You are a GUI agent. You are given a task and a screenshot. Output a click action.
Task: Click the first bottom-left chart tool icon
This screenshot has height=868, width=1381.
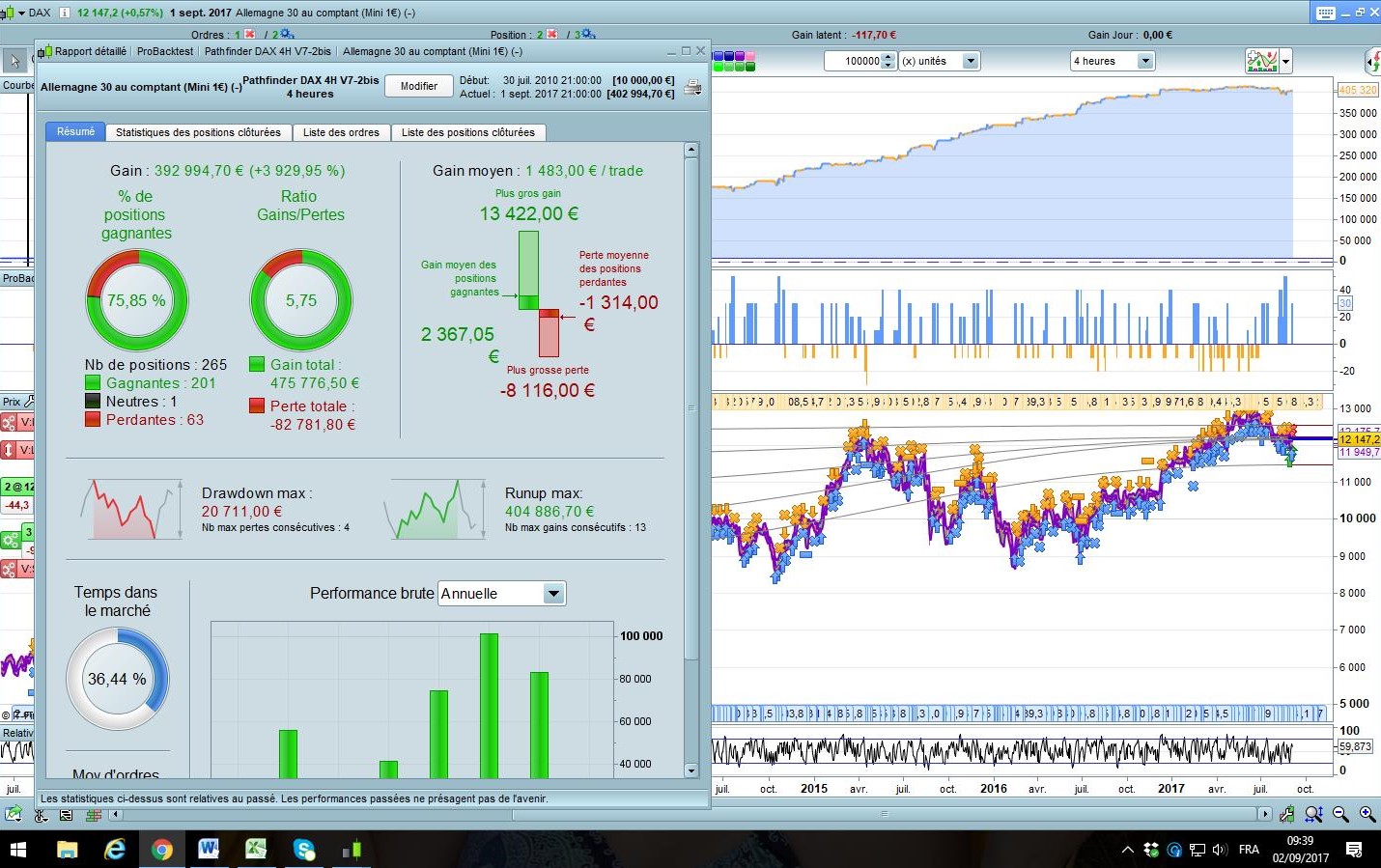pos(13,814)
